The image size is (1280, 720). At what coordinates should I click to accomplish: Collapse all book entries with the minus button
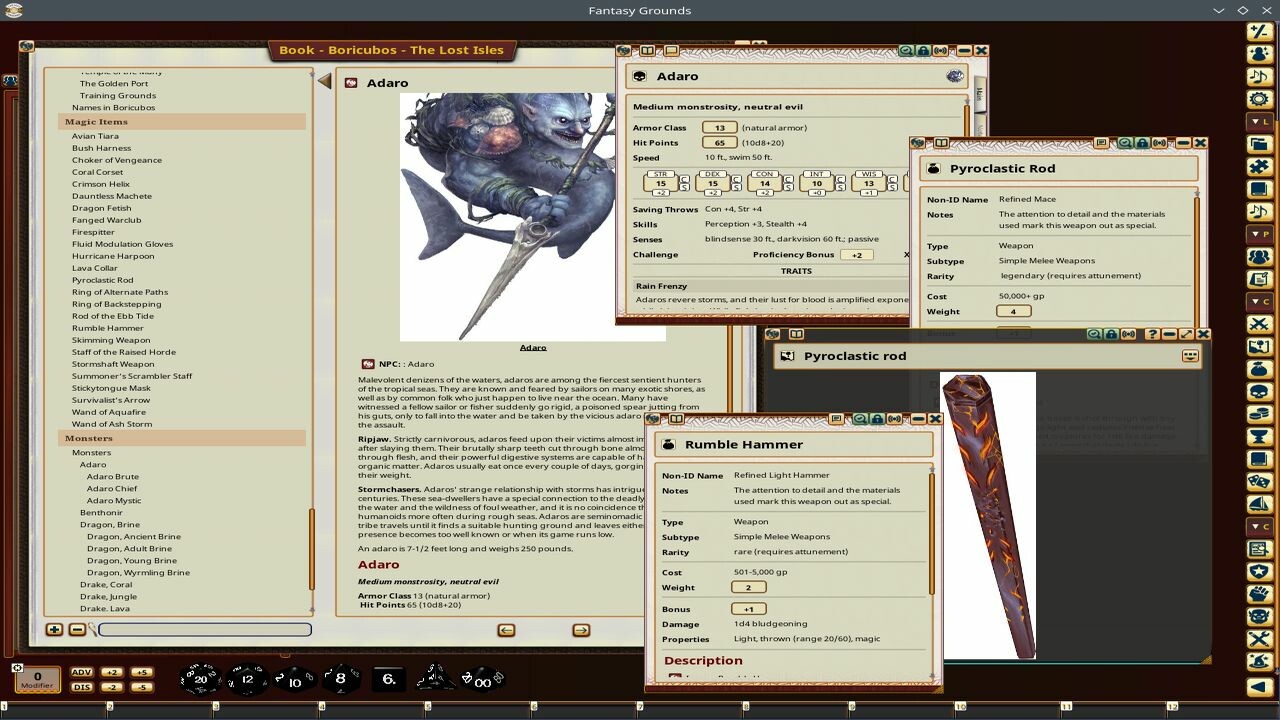tap(77, 629)
